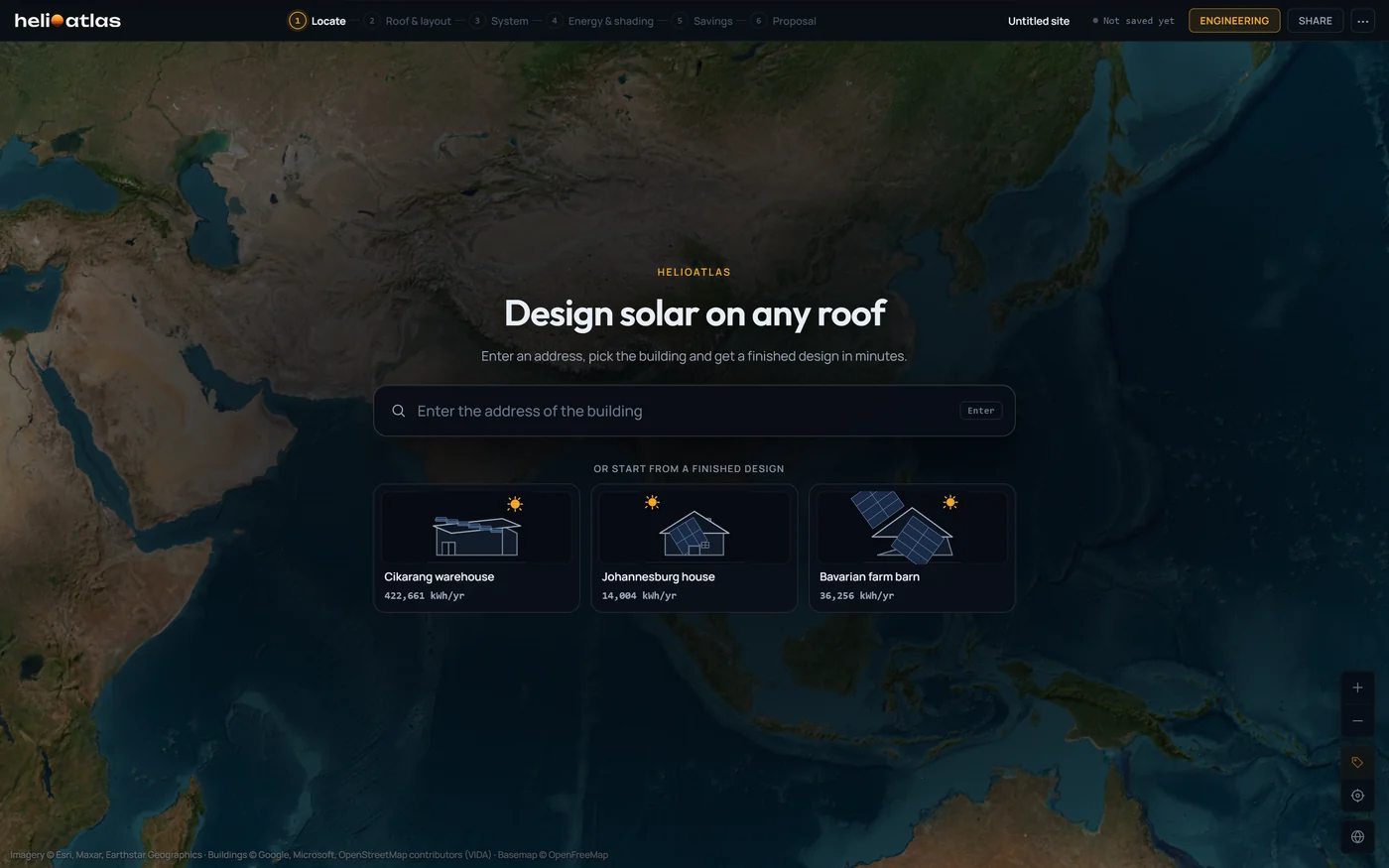The height and width of the screenshot is (868, 1389).
Task: Click the Esri, Maxar imagery attribution
Action: click(x=106, y=855)
